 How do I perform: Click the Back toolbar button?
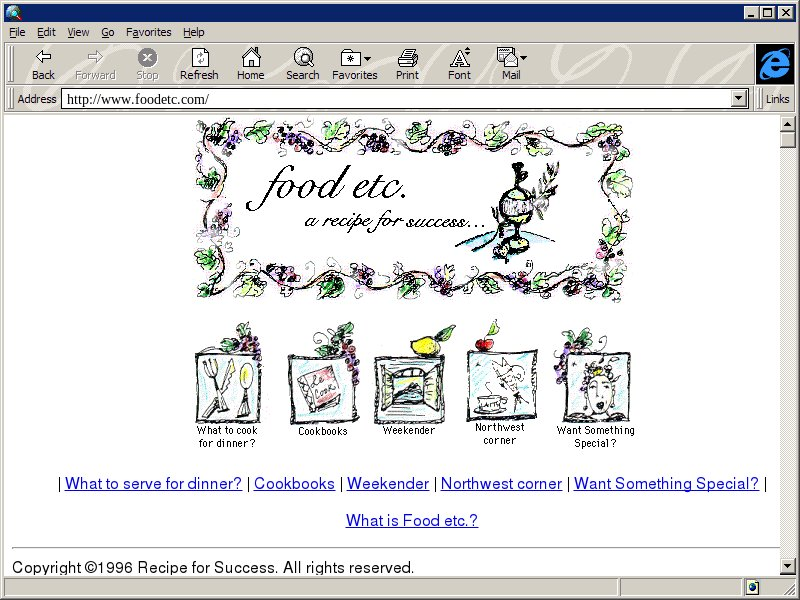[x=43, y=64]
